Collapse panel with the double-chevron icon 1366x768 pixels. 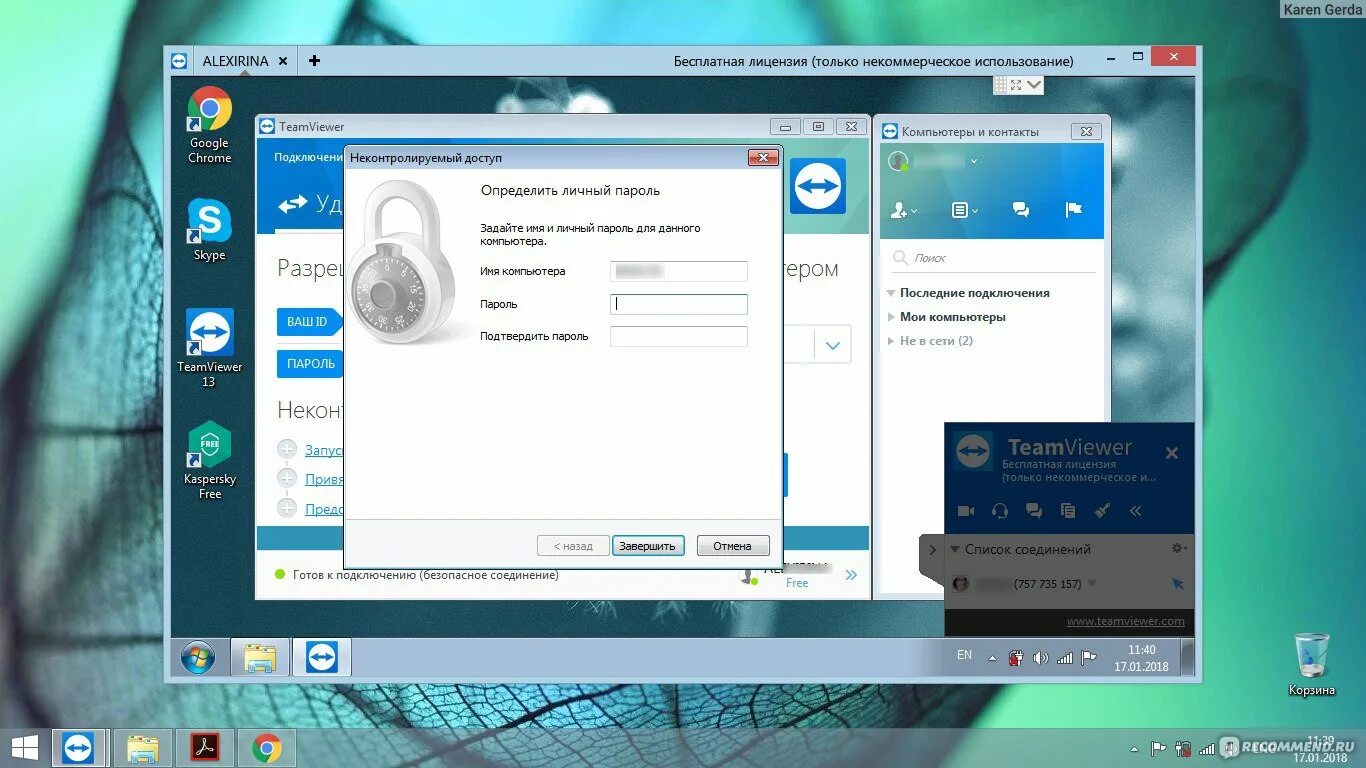click(x=1135, y=511)
